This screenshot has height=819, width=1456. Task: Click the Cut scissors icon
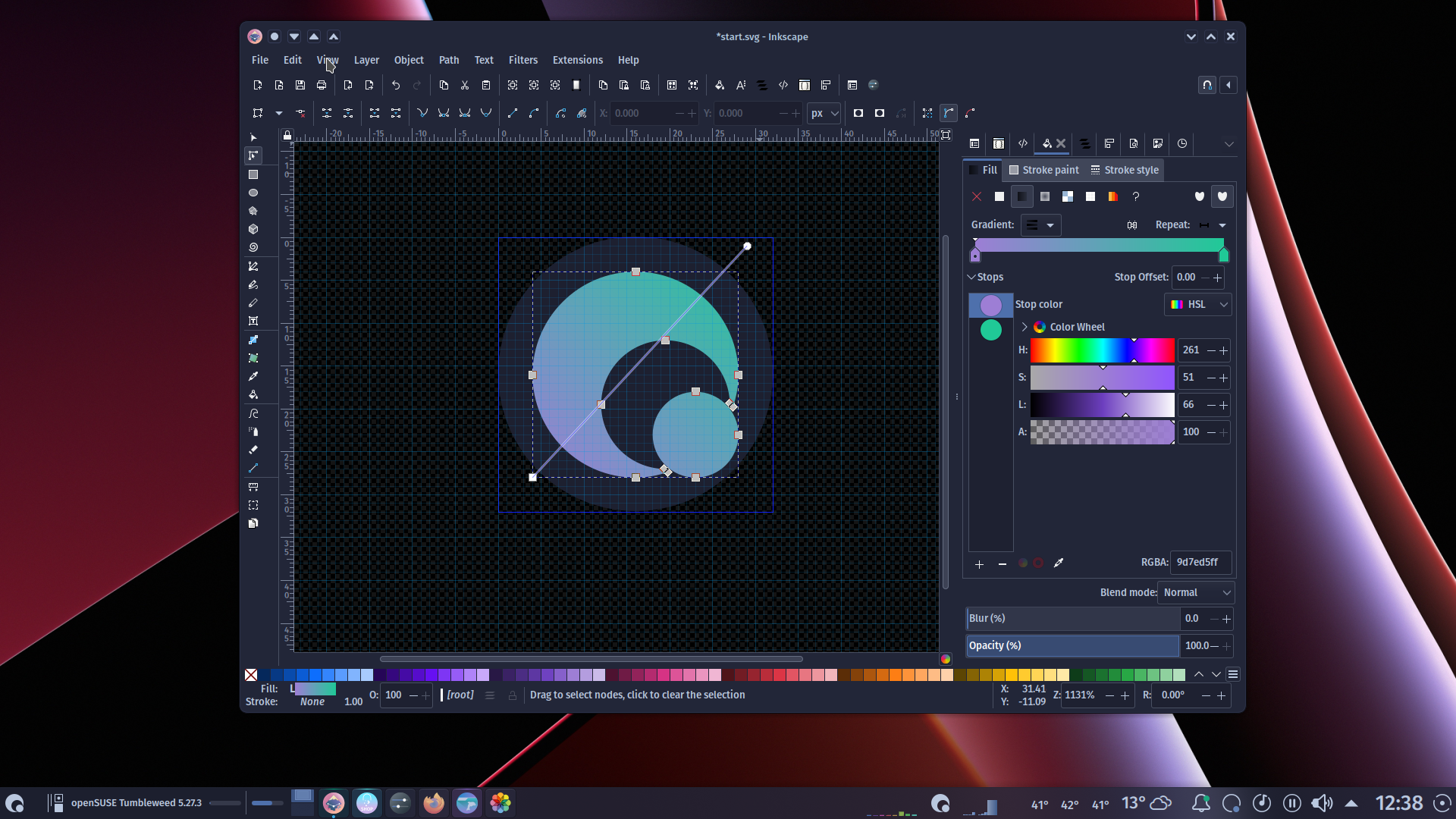click(x=465, y=85)
